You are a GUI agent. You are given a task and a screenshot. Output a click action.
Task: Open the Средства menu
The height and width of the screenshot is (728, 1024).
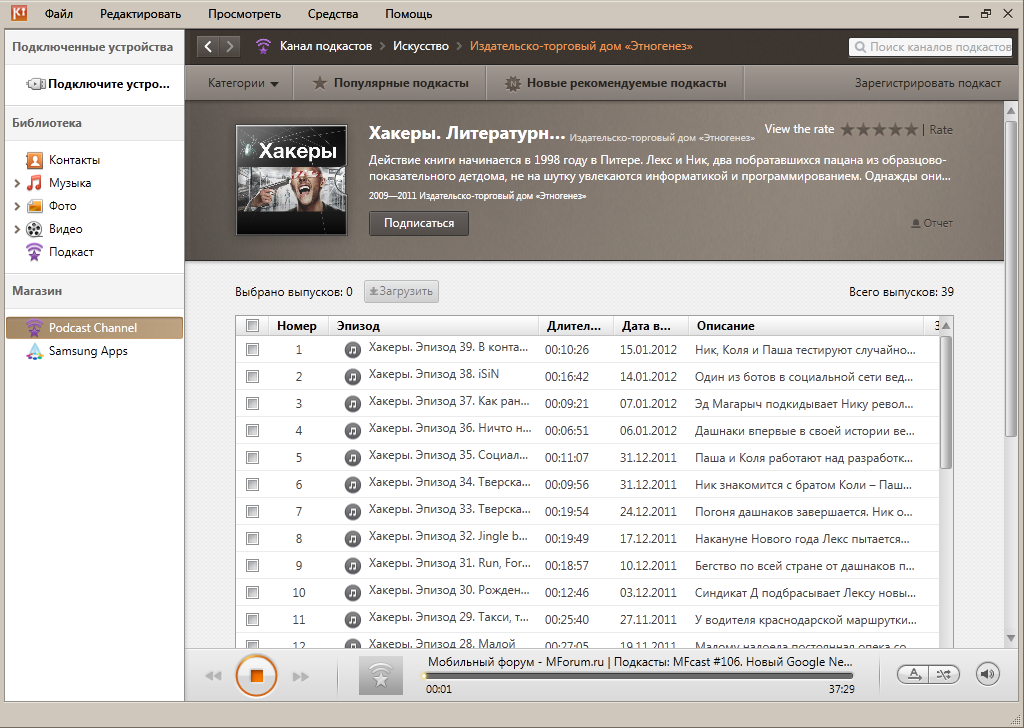(333, 14)
